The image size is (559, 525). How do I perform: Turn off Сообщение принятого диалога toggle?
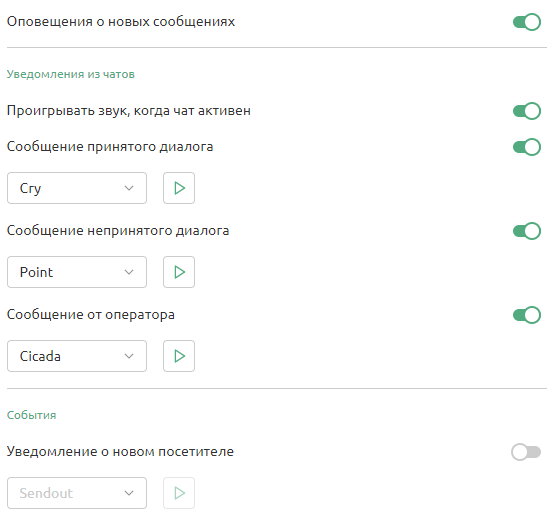pyautogui.click(x=527, y=147)
